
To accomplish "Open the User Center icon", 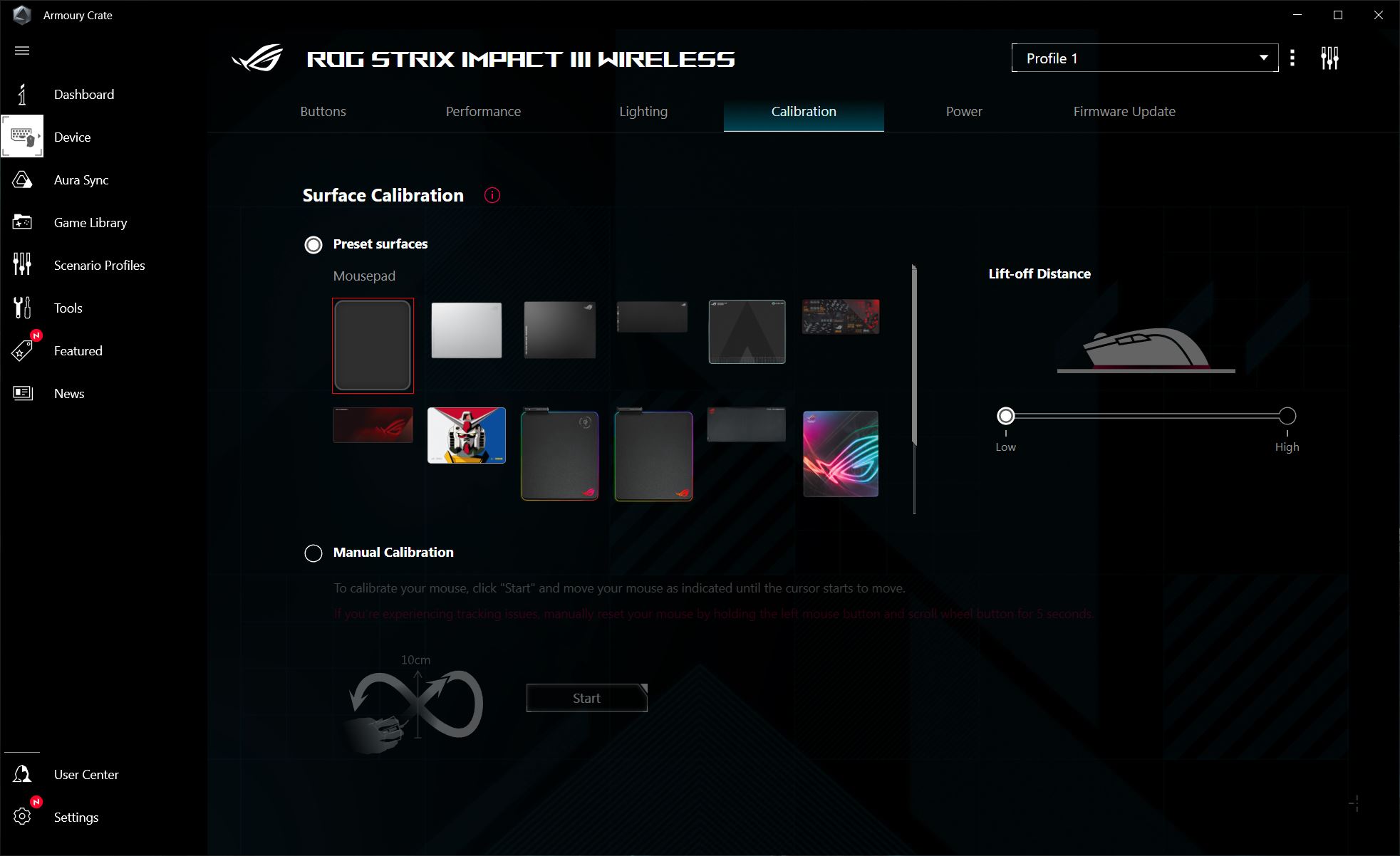I will coord(22,774).
